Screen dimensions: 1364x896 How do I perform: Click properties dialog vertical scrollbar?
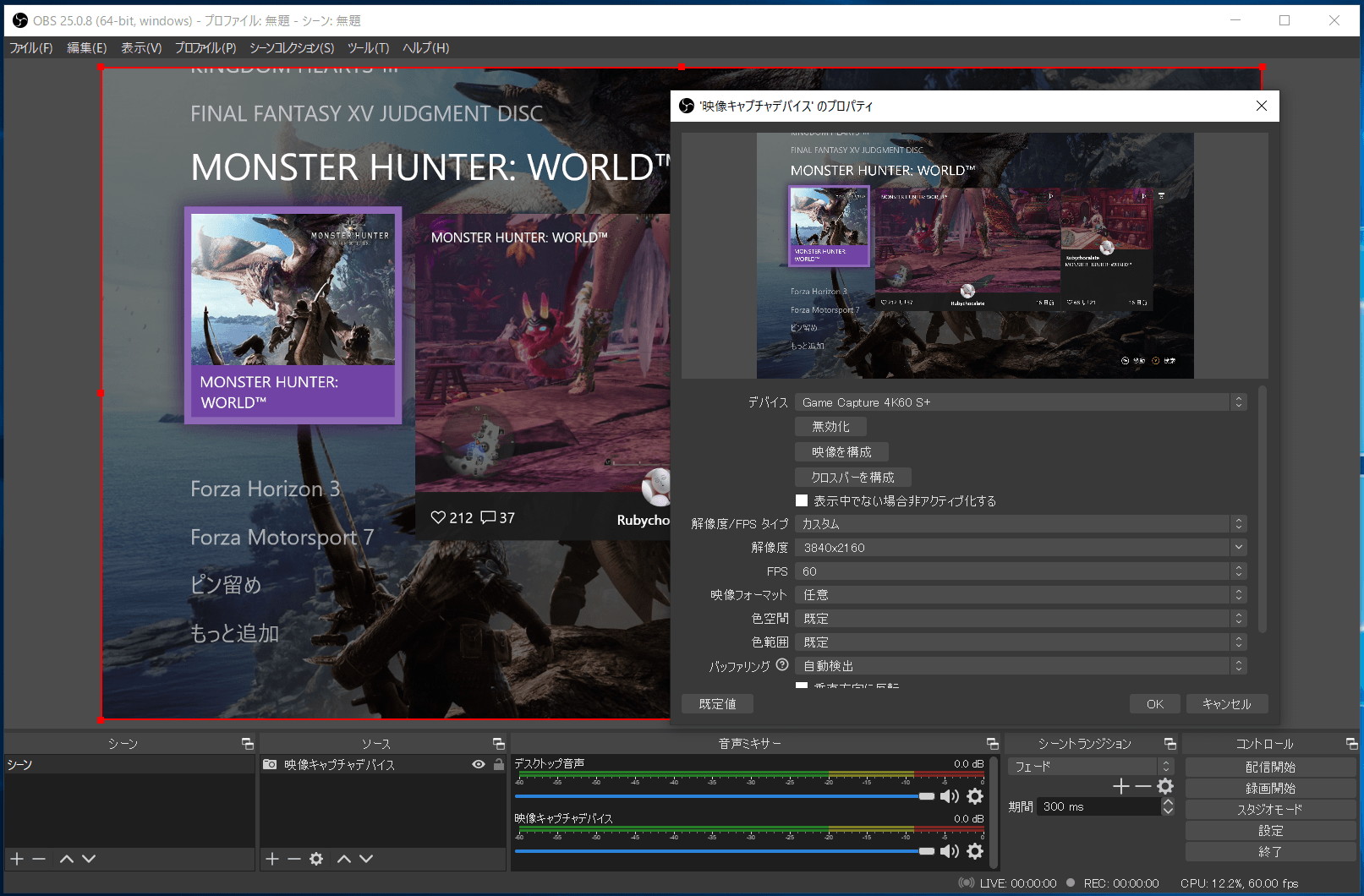point(1262,510)
